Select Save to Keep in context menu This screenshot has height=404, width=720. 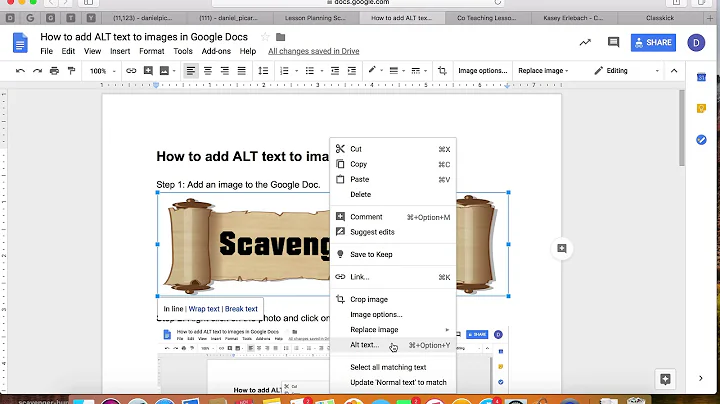[393, 254]
